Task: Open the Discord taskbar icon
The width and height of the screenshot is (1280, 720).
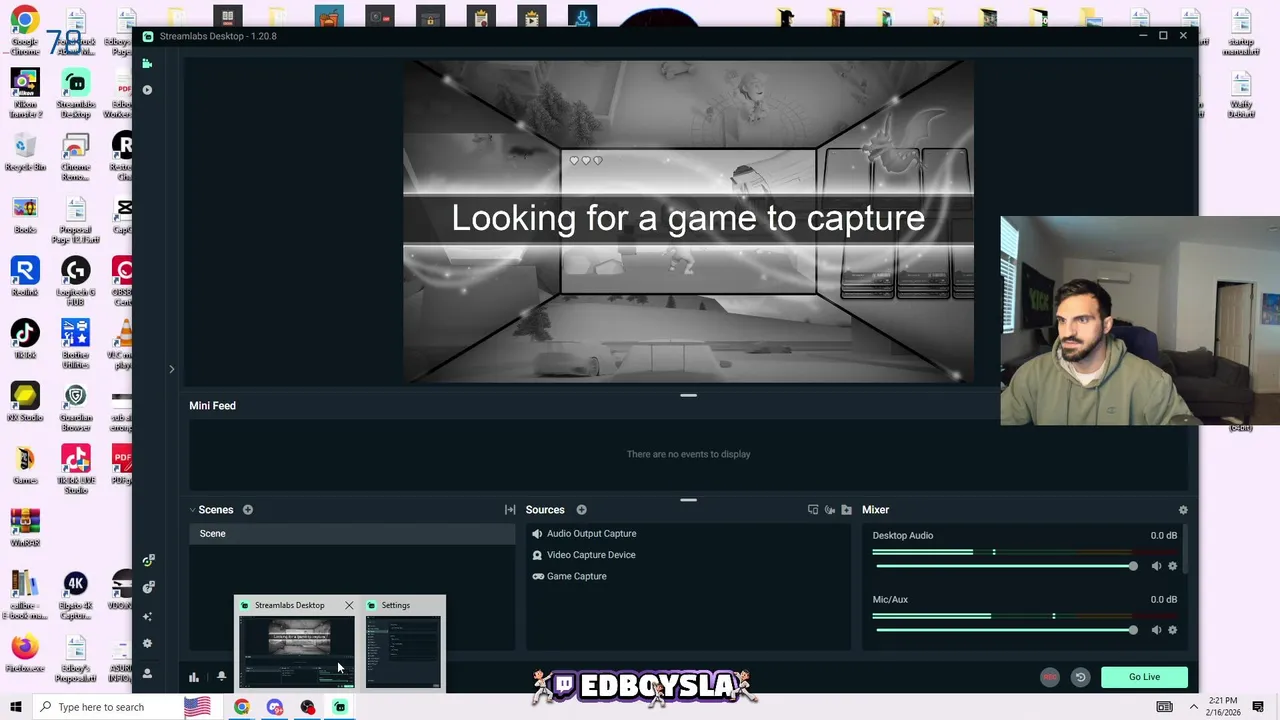Action: [x=275, y=707]
